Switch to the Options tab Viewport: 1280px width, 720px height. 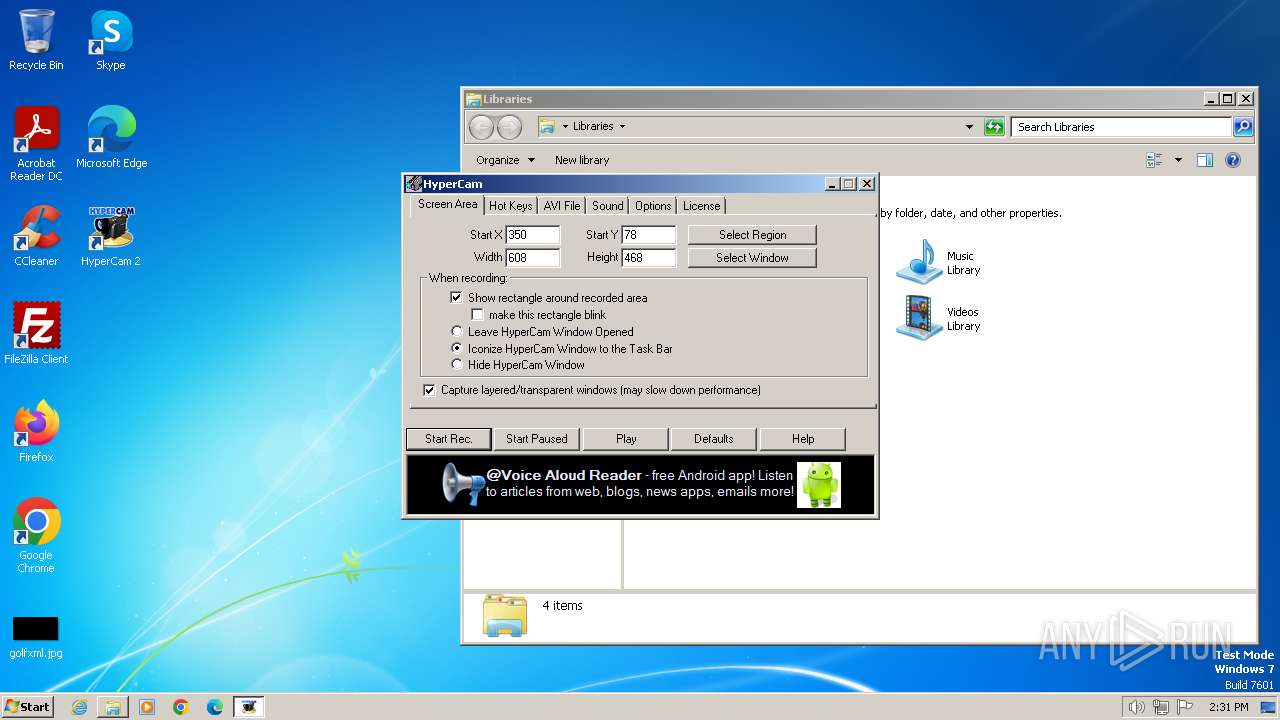coord(653,206)
